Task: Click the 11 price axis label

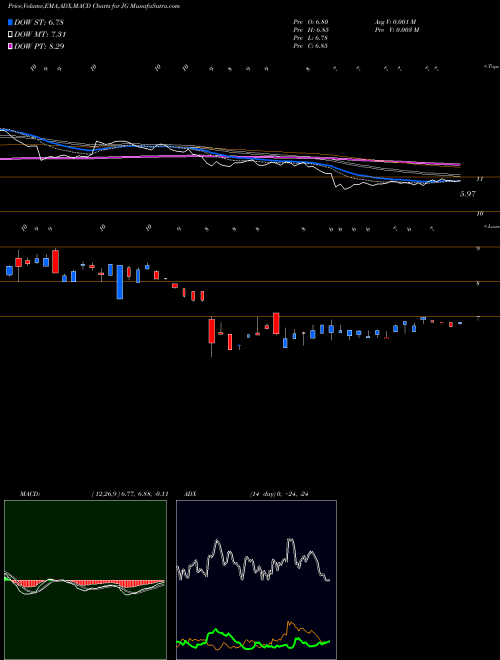Action: click(x=479, y=179)
